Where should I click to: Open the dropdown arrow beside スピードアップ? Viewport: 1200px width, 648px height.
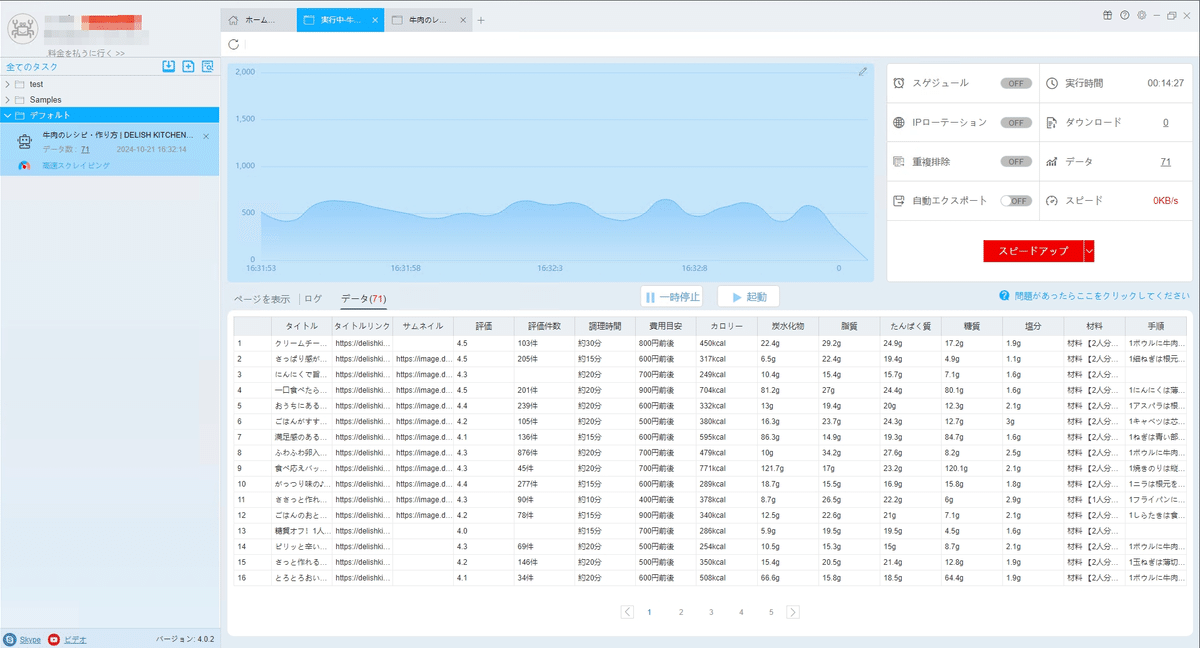(1089, 251)
